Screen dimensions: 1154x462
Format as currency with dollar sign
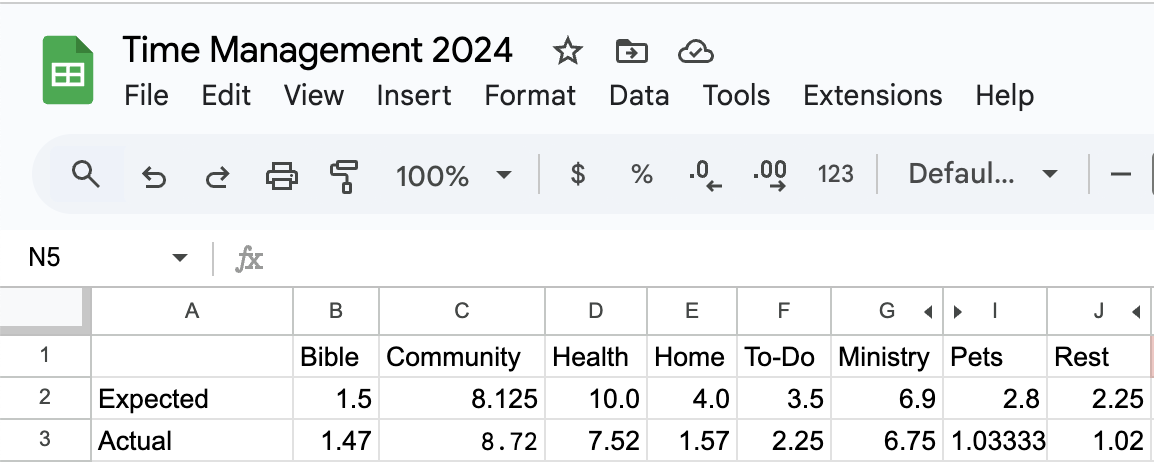pyautogui.click(x=578, y=174)
